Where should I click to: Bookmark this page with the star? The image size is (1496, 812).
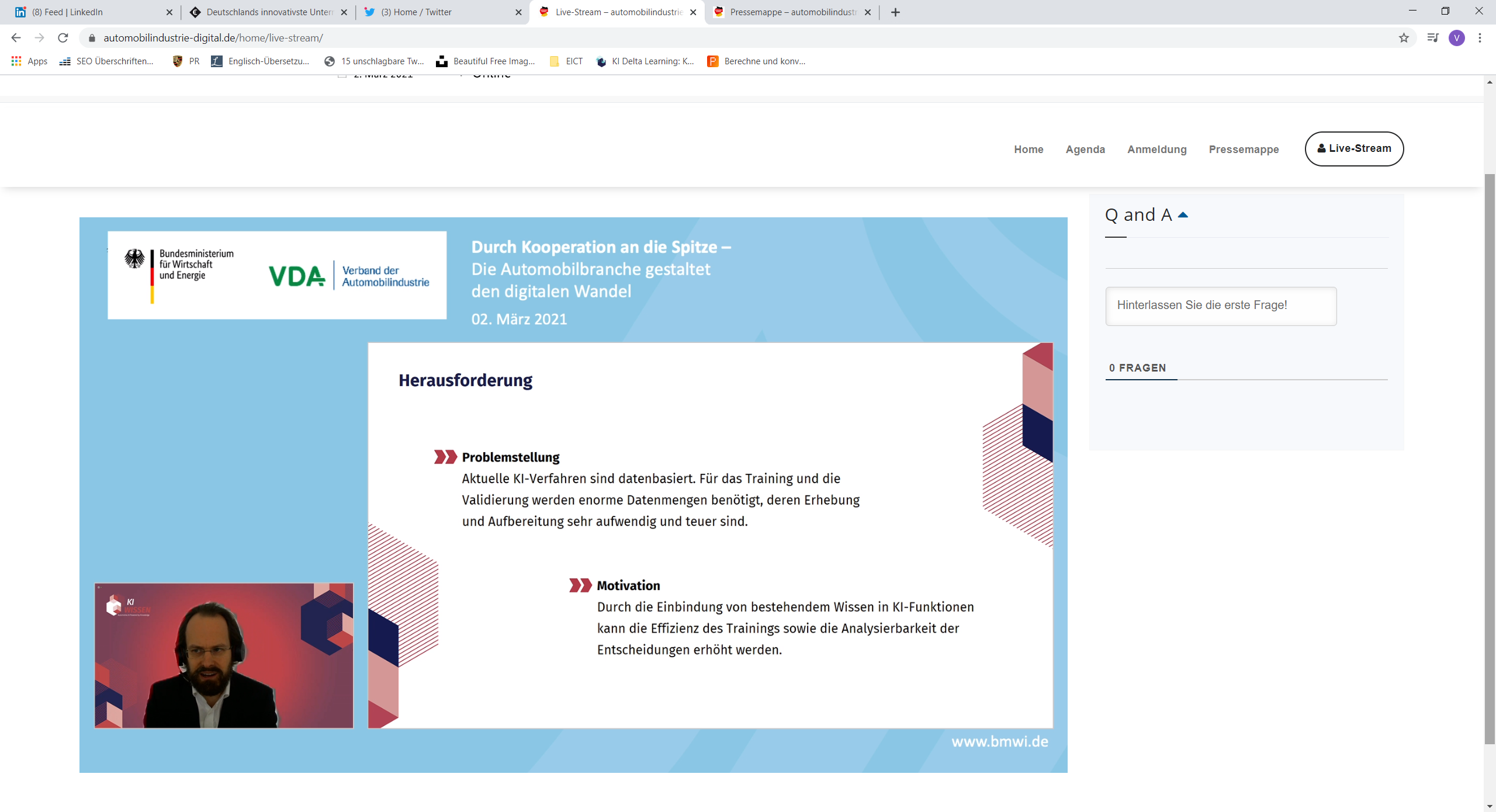pyautogui.click(x=1404, y=38)
